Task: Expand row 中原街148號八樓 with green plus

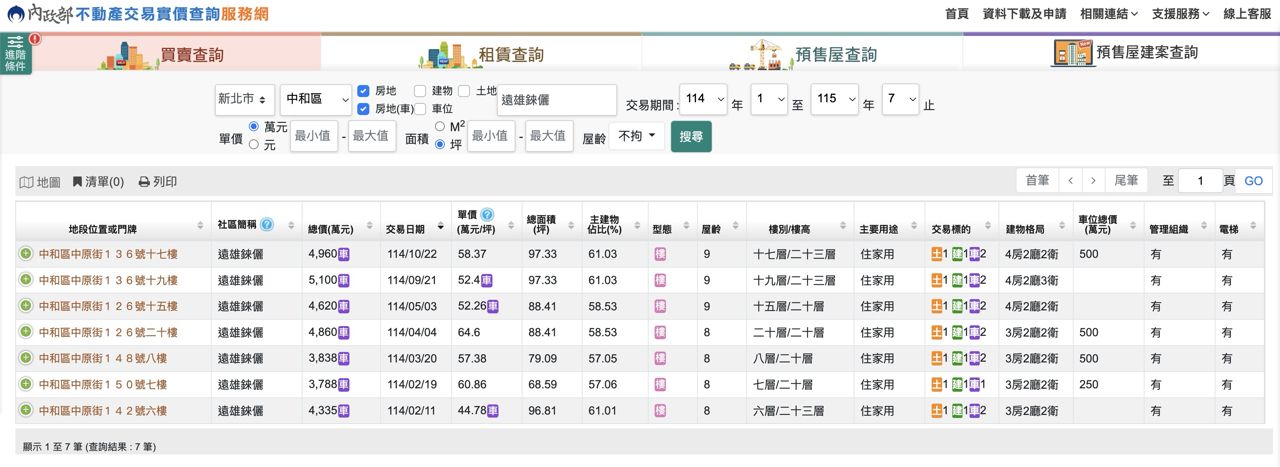Action: pos(25,358)
